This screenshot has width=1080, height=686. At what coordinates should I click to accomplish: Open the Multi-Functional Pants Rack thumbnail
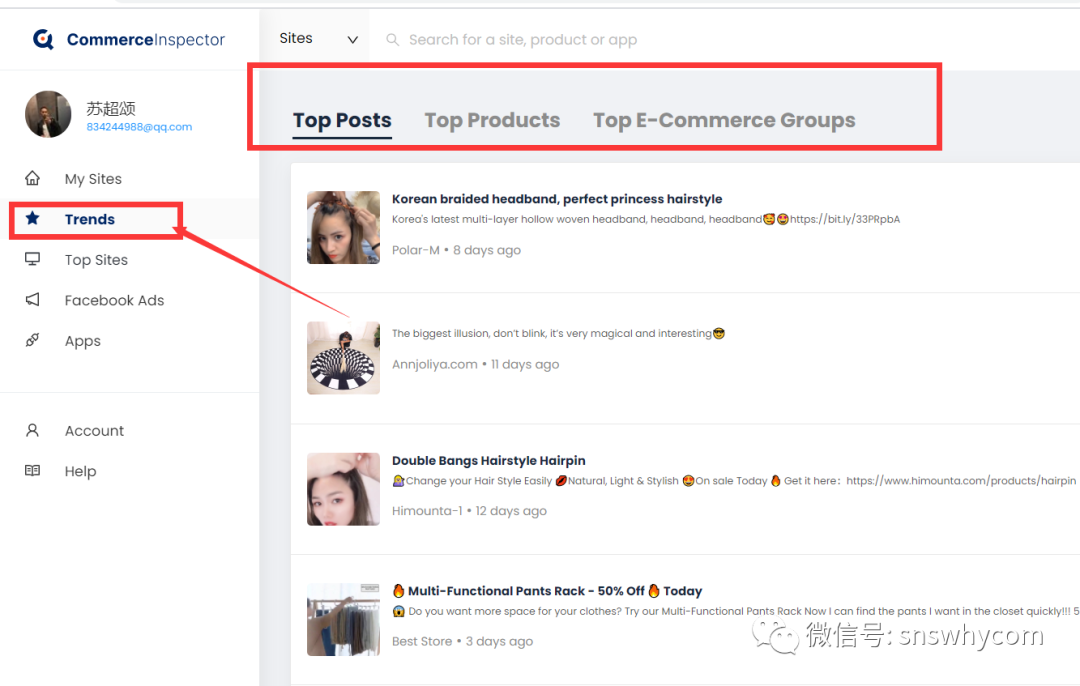pyautogui.click(x=343, y=619)
